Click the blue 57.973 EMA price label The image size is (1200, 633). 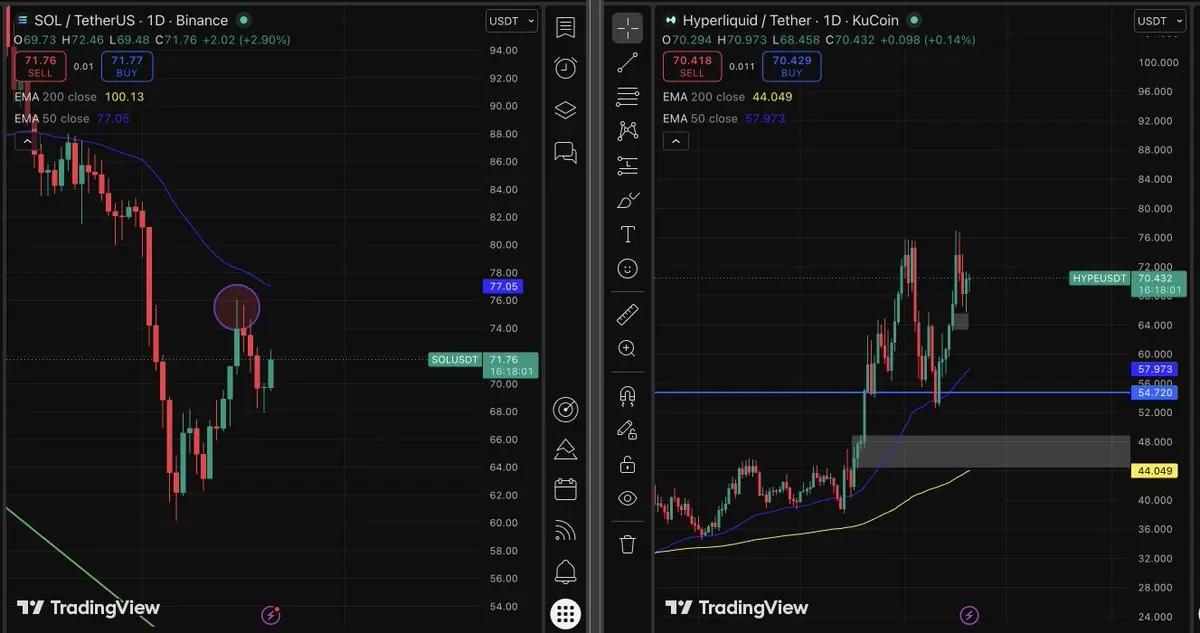[1155, 369]
